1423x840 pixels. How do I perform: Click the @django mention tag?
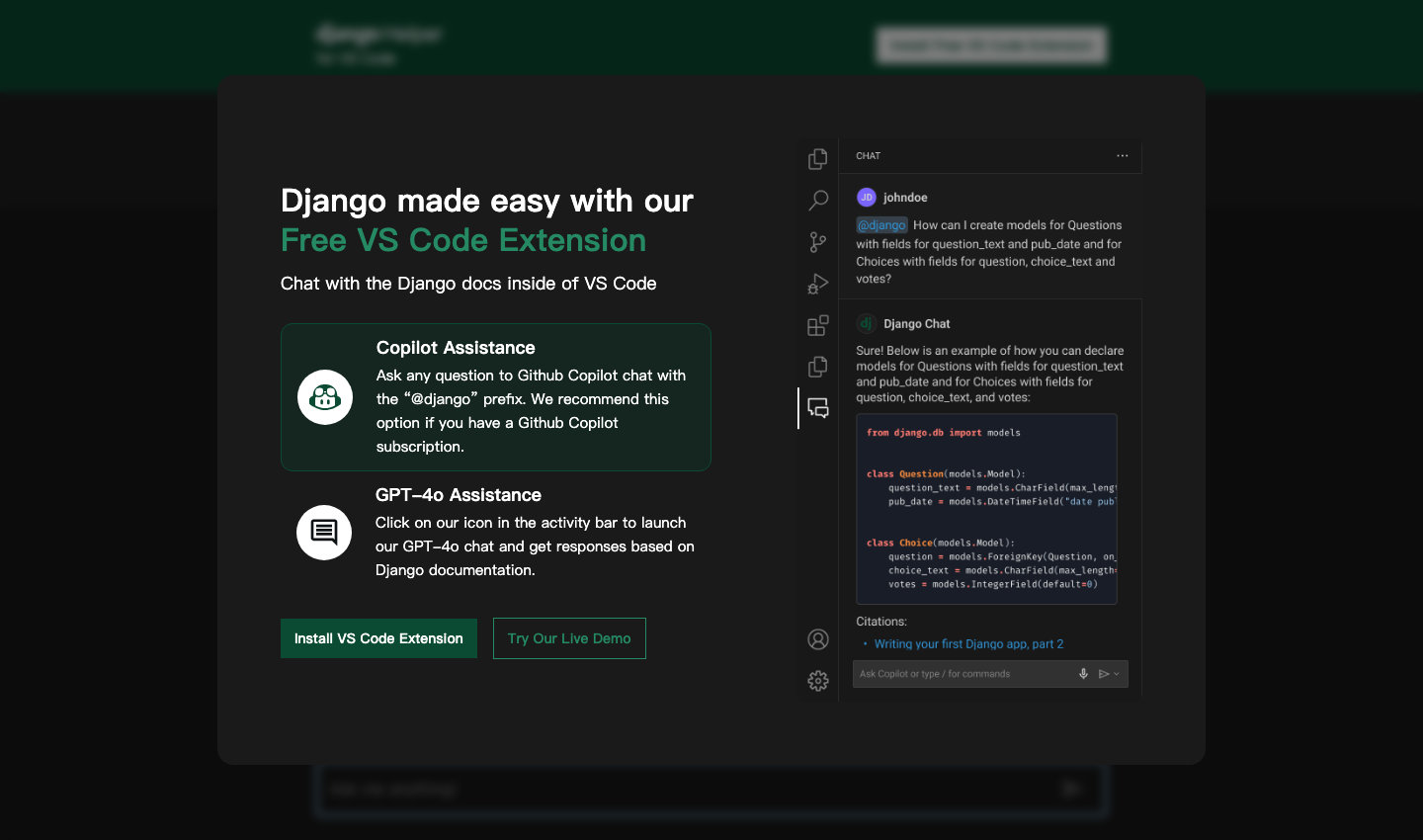[881, 225]
